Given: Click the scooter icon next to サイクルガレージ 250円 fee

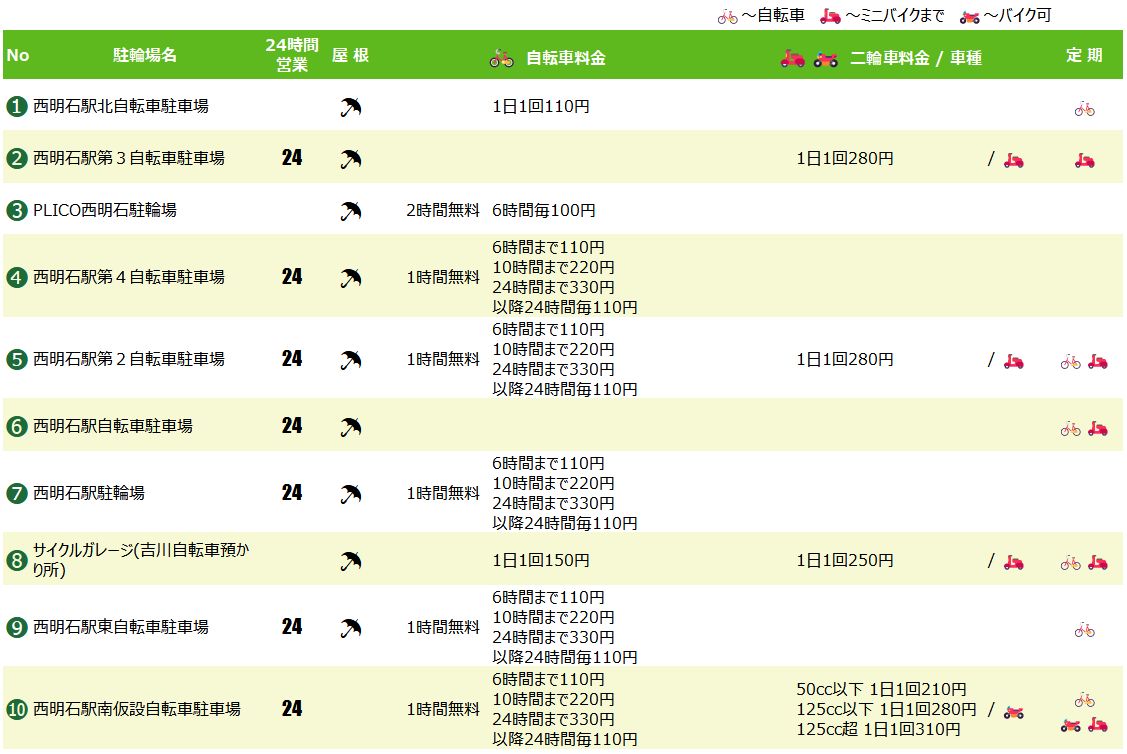Looking at the screenshot, I should pos(1014,562).
